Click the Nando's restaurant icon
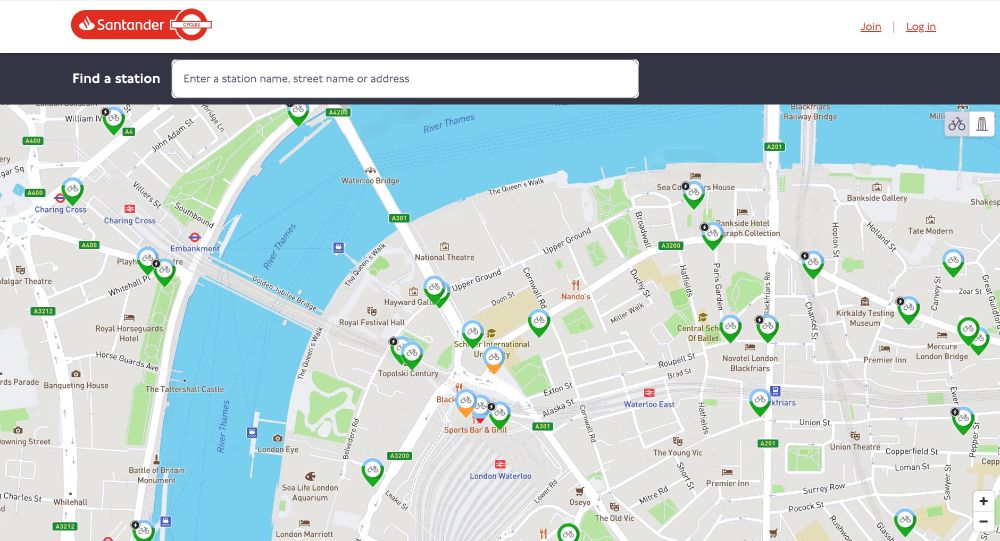This screenshot has width=1000, height=541. point(575,285)
